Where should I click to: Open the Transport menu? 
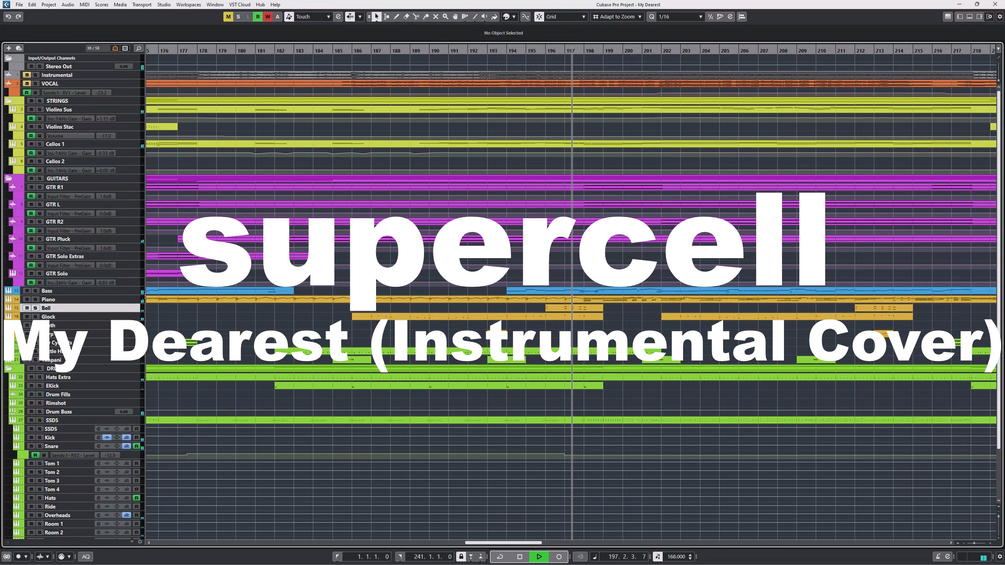pyautogui.click(x=142, y=4)
